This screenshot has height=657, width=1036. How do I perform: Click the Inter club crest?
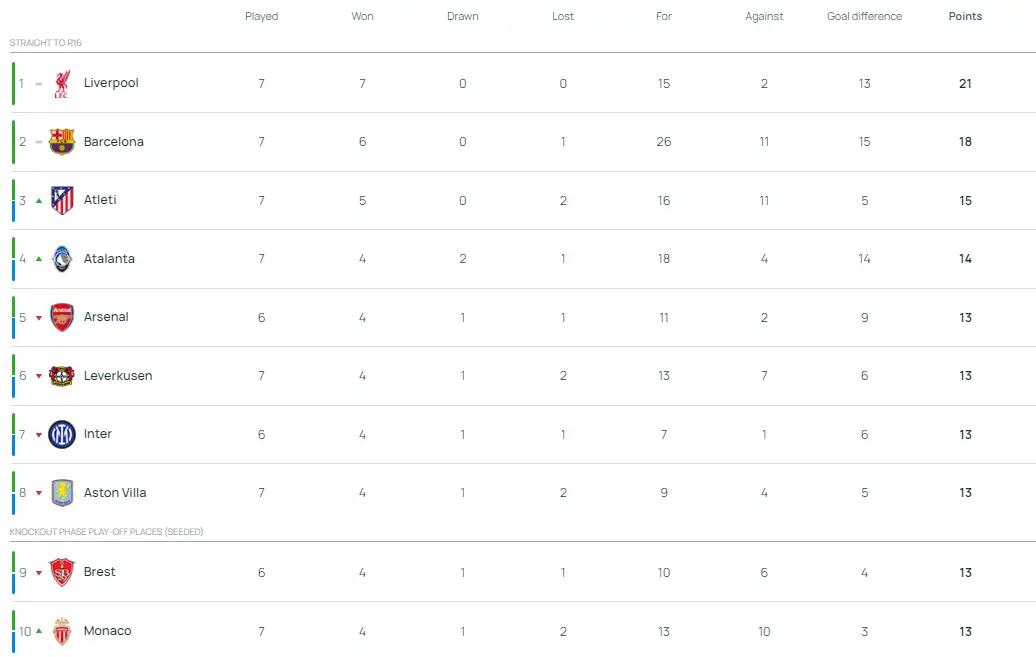click(62, 434)
